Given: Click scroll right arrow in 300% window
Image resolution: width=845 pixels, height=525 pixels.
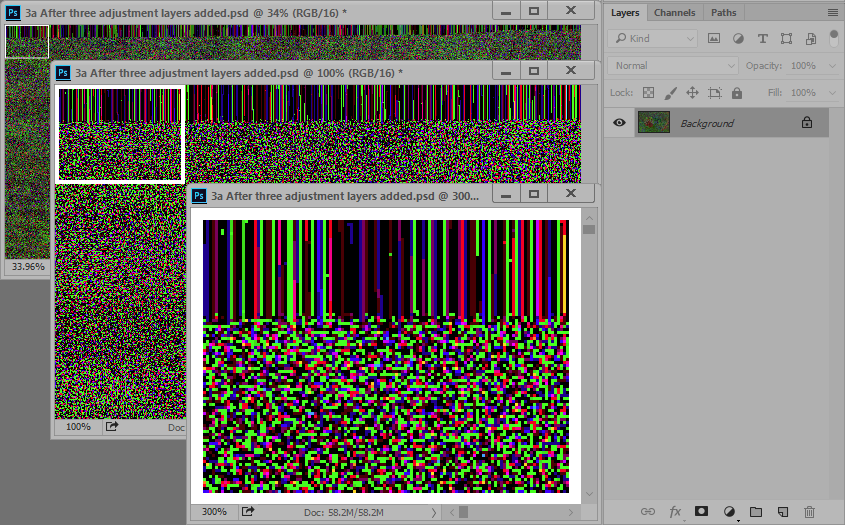Looking at the screenshot, I should pyautogui.click(x=571, y=513).
